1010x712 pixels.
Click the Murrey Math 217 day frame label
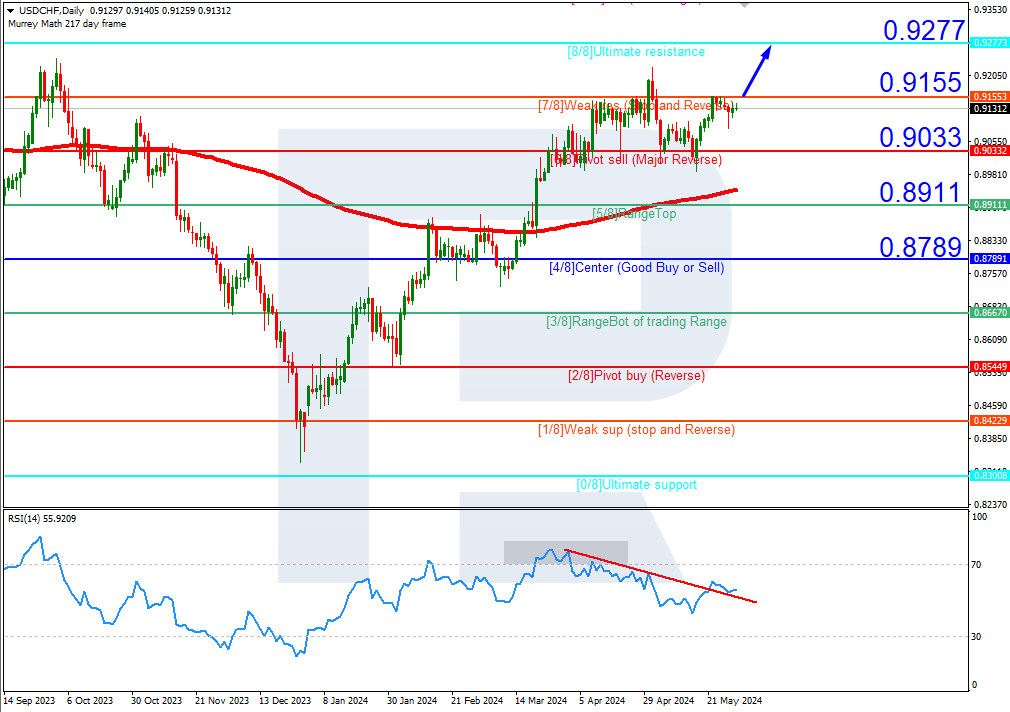(x=67, y=24)
